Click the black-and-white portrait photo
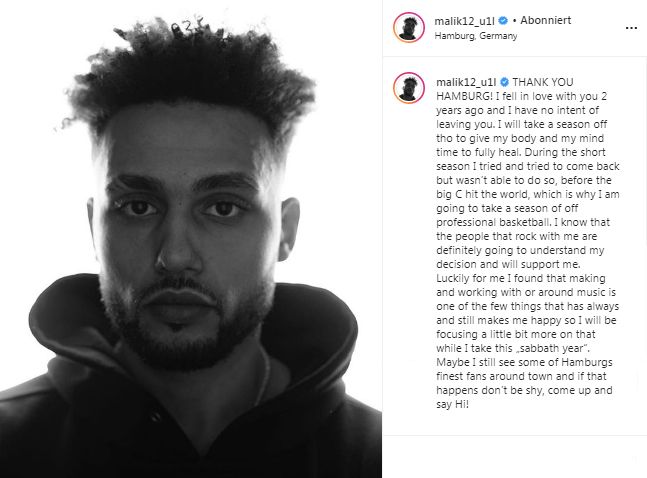Screen dimensions: 647x478 pos(191,239)
